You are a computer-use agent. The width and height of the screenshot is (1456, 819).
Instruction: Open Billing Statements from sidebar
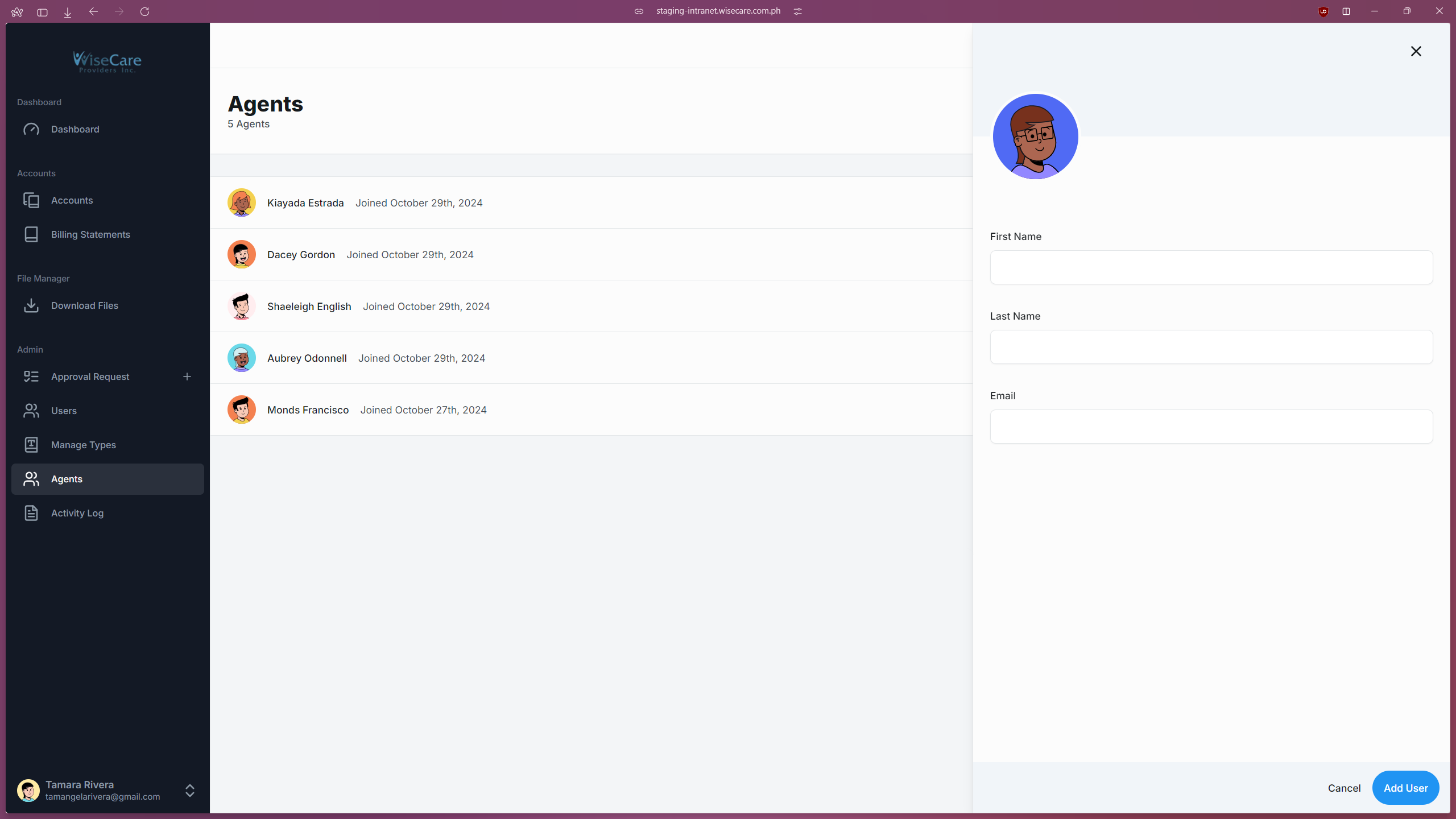coord(90,234)
